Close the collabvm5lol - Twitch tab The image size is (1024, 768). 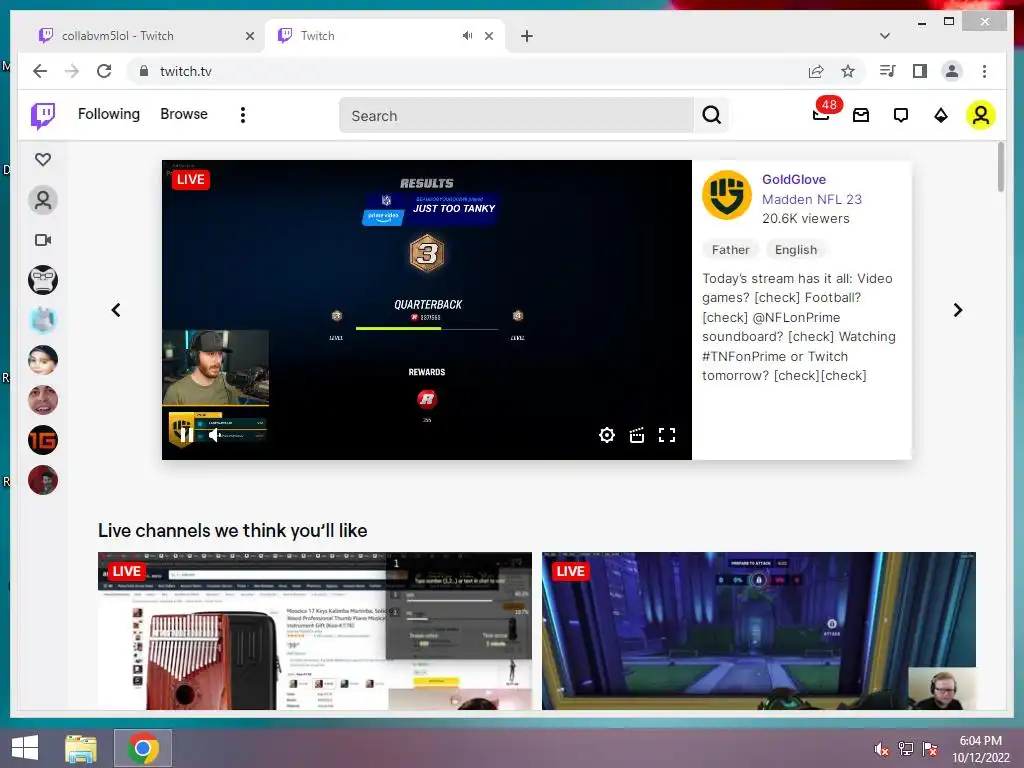pyautogui.click(x=249, y=36)
